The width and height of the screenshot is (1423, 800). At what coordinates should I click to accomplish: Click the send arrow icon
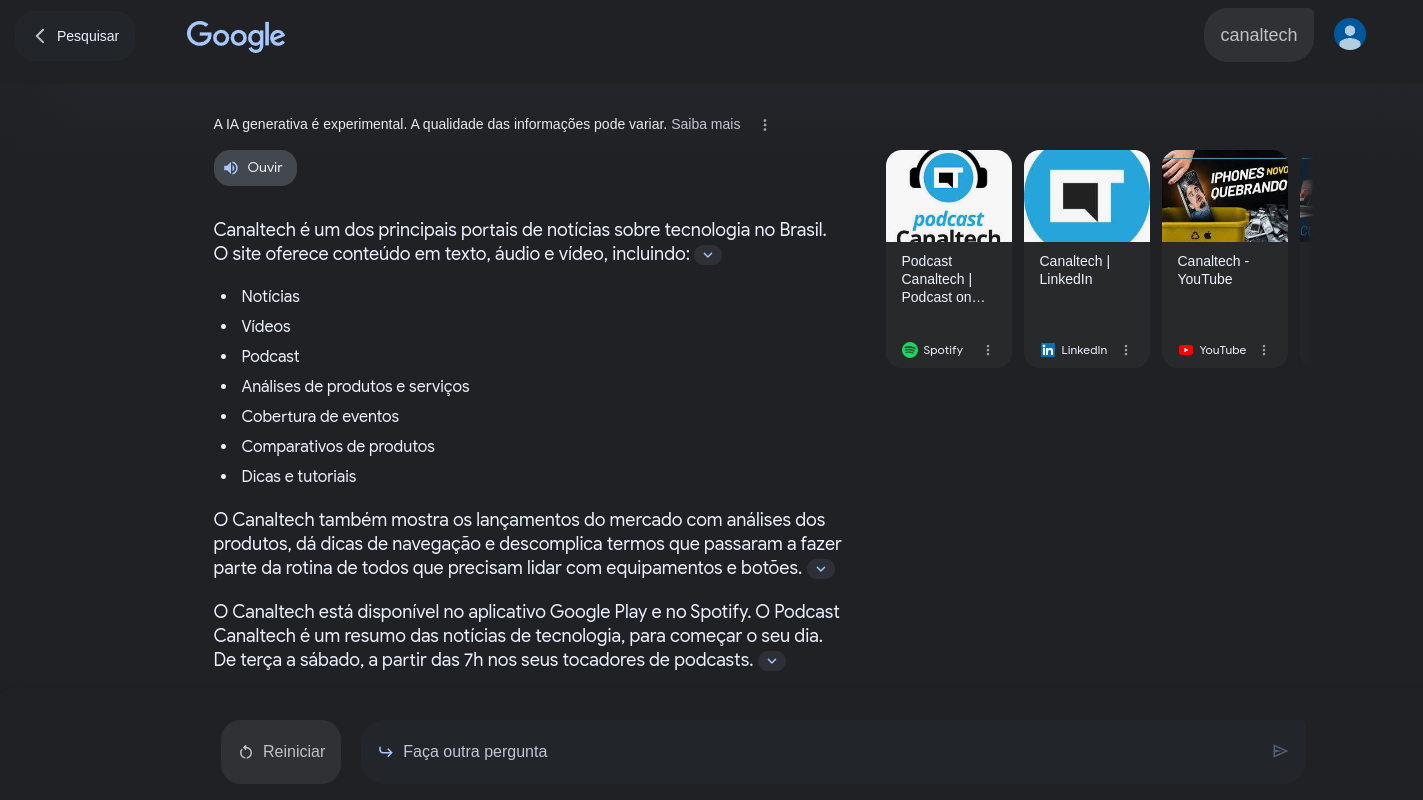click(1280, 751)
